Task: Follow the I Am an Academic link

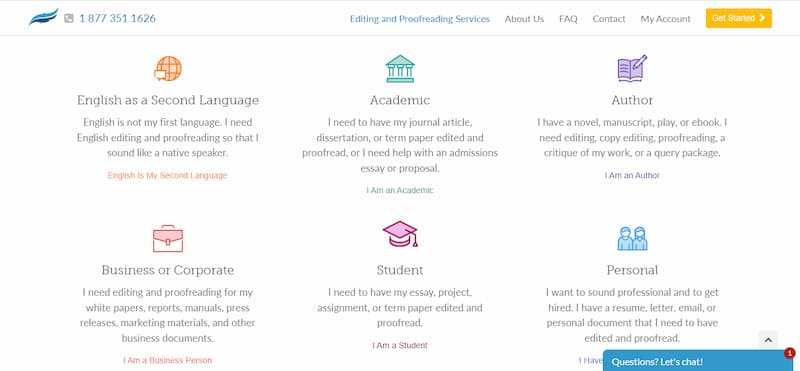Action: (400, 190)
